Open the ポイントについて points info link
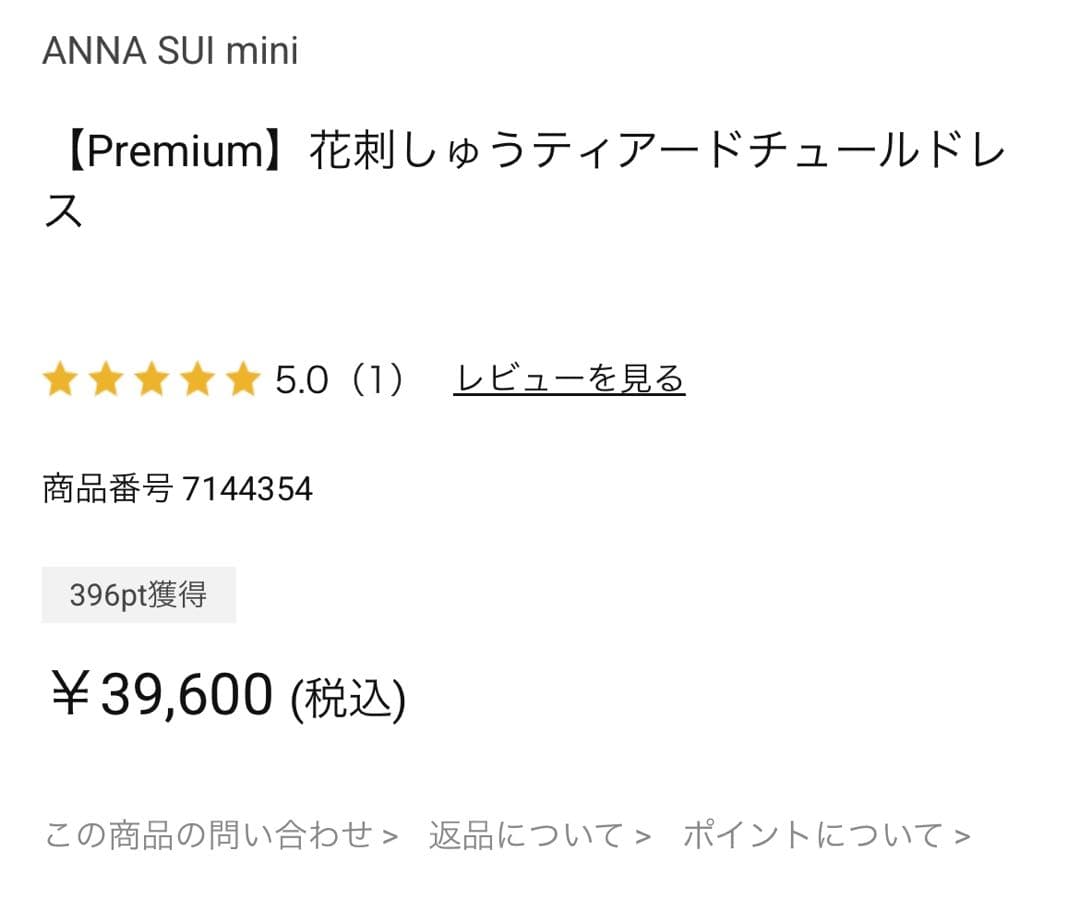The width and height of the screenshot is (1080, 924). point(813,835)
